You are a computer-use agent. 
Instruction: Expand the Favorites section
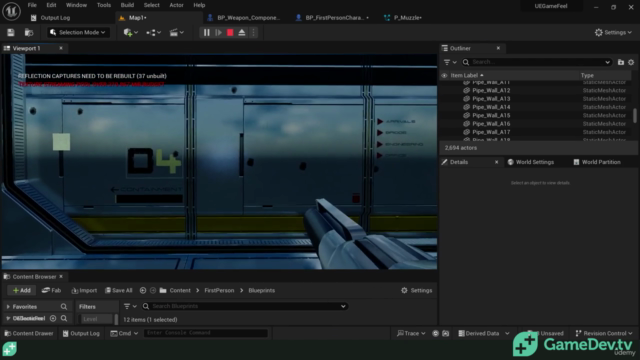click(8, 307)
